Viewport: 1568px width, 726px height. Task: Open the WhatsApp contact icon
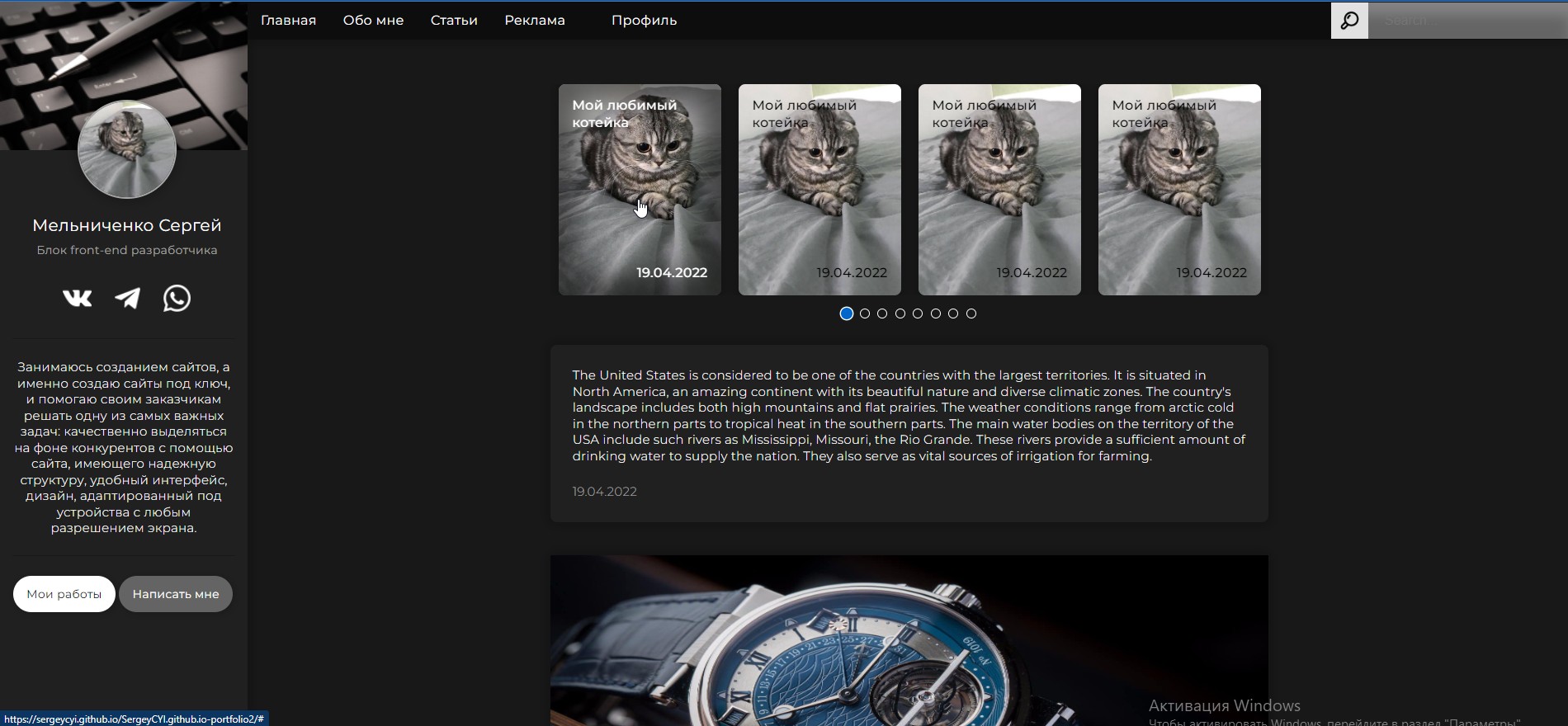[x=177, y=298]
